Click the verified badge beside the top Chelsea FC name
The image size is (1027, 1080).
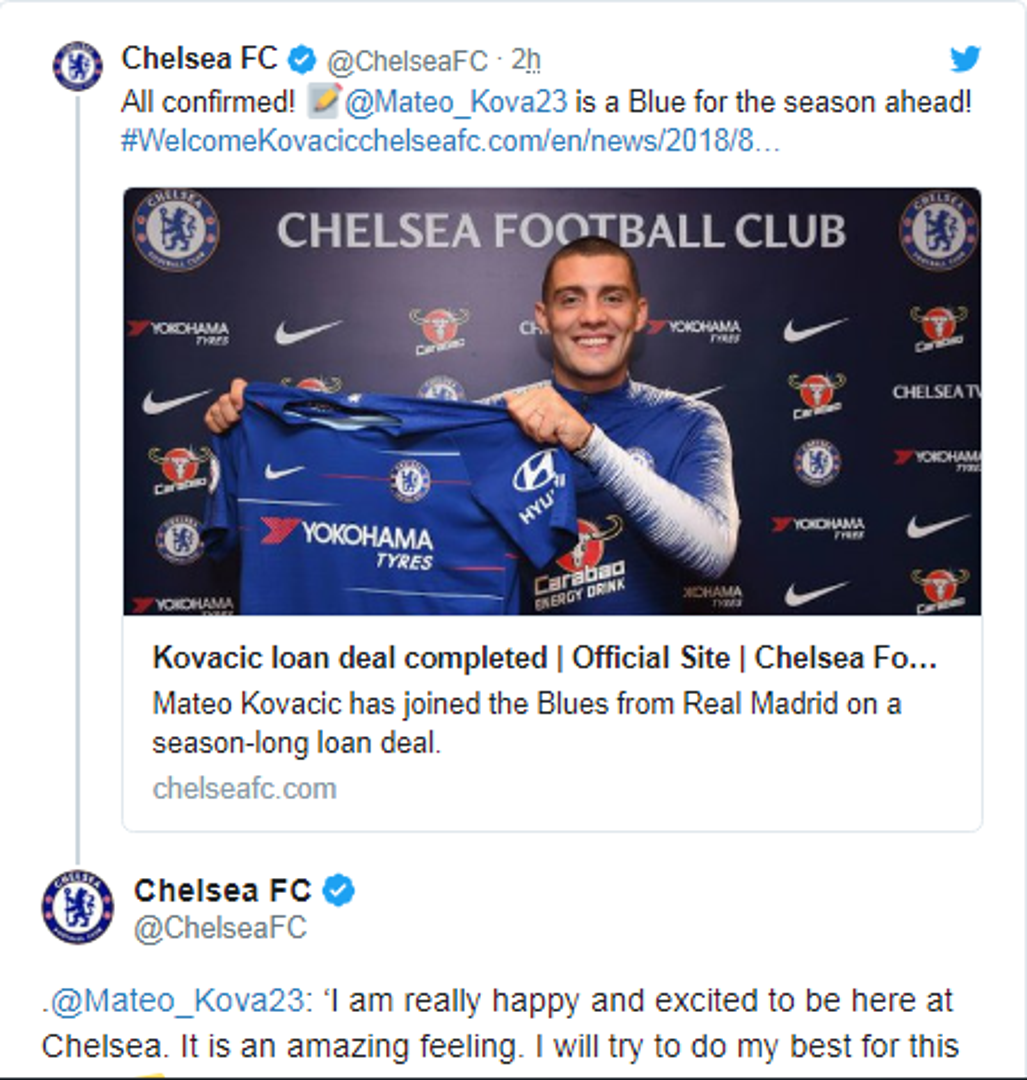(x=302, y=60)
